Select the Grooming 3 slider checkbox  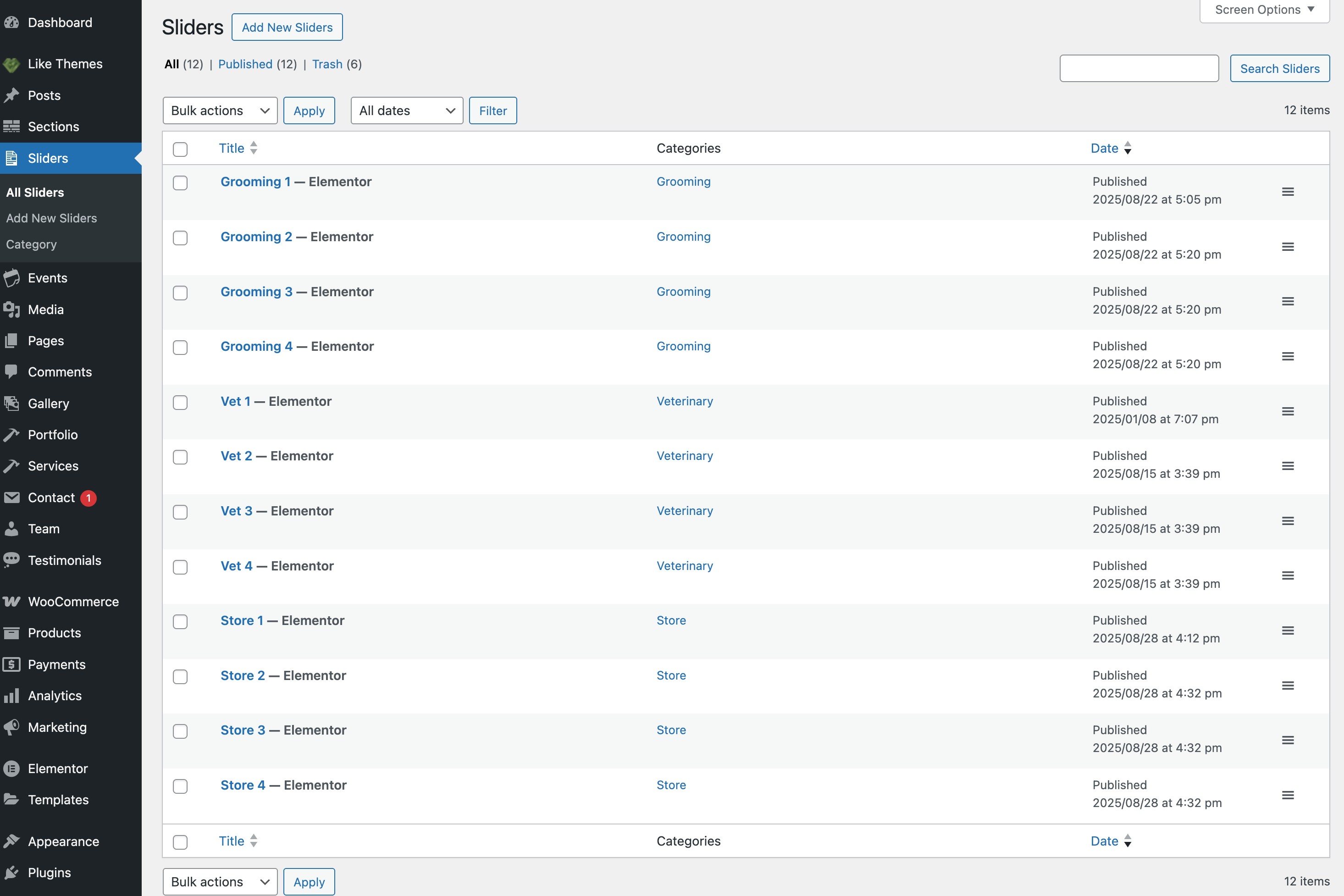[x=180, y=293]
